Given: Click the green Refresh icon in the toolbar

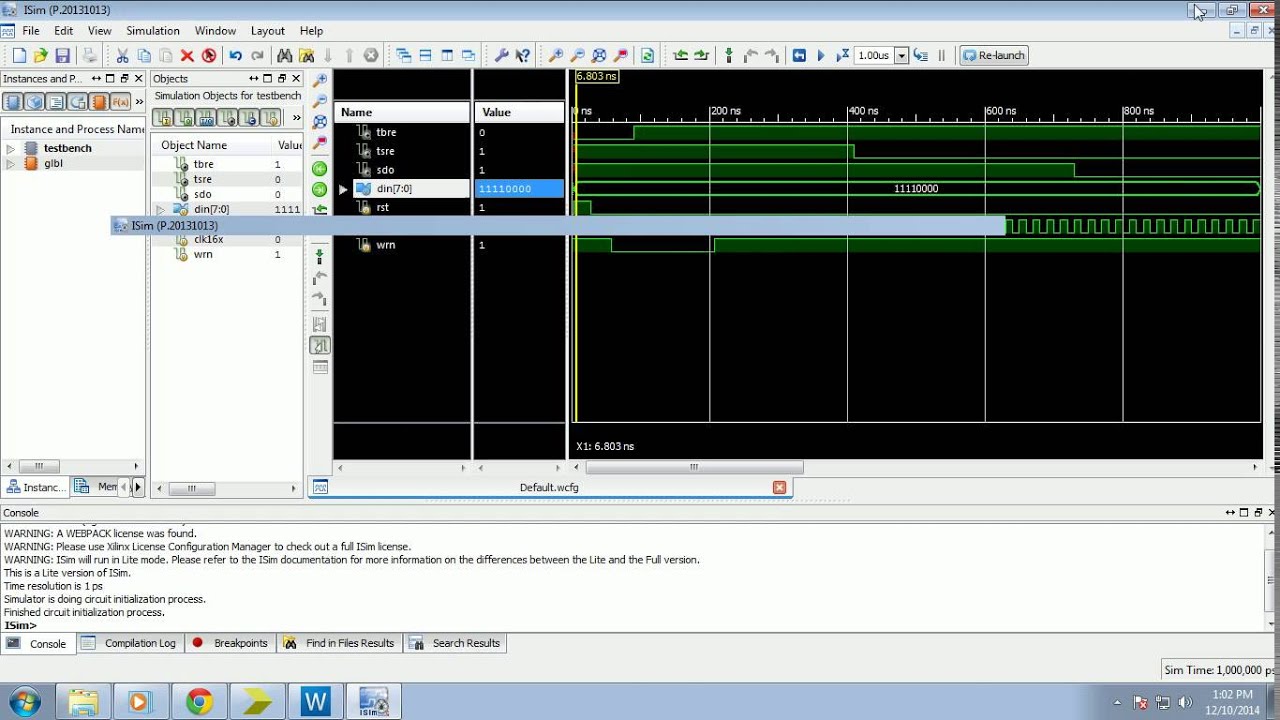Looking at the screenshot, I should click(x=648, y=56).
